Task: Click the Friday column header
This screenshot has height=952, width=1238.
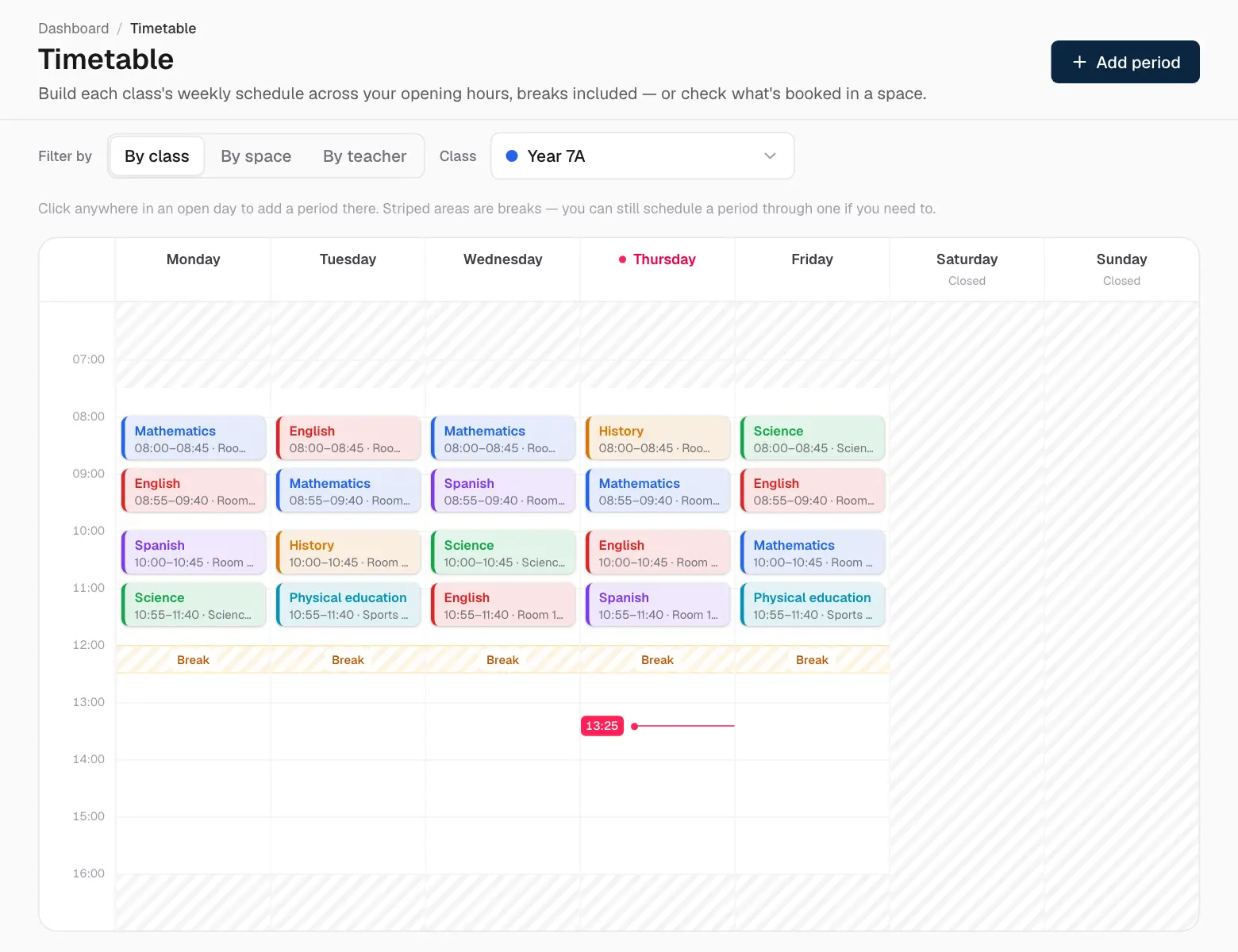Action: [813, 270]
